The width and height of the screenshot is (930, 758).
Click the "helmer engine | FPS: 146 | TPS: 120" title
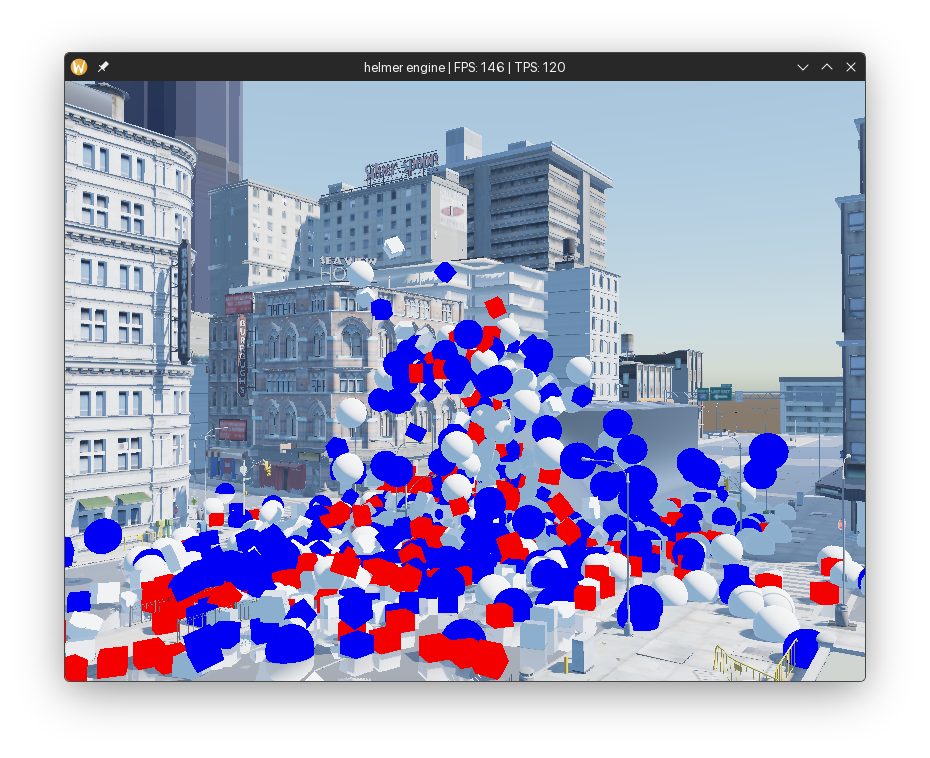[x=464, y=68]
